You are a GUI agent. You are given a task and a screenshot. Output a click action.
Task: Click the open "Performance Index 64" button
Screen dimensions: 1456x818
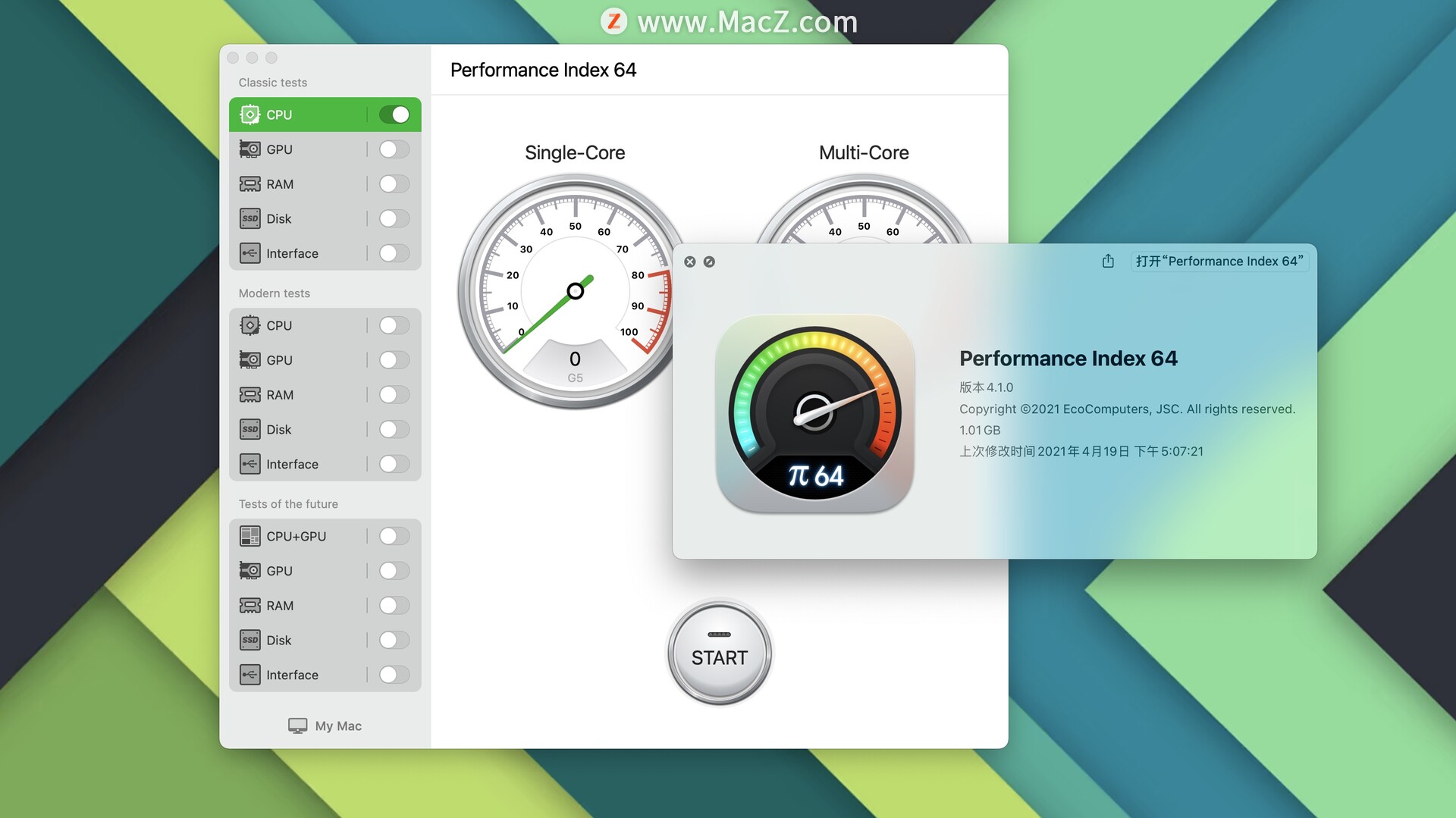pyautogui.click(x=1219, y=261)
